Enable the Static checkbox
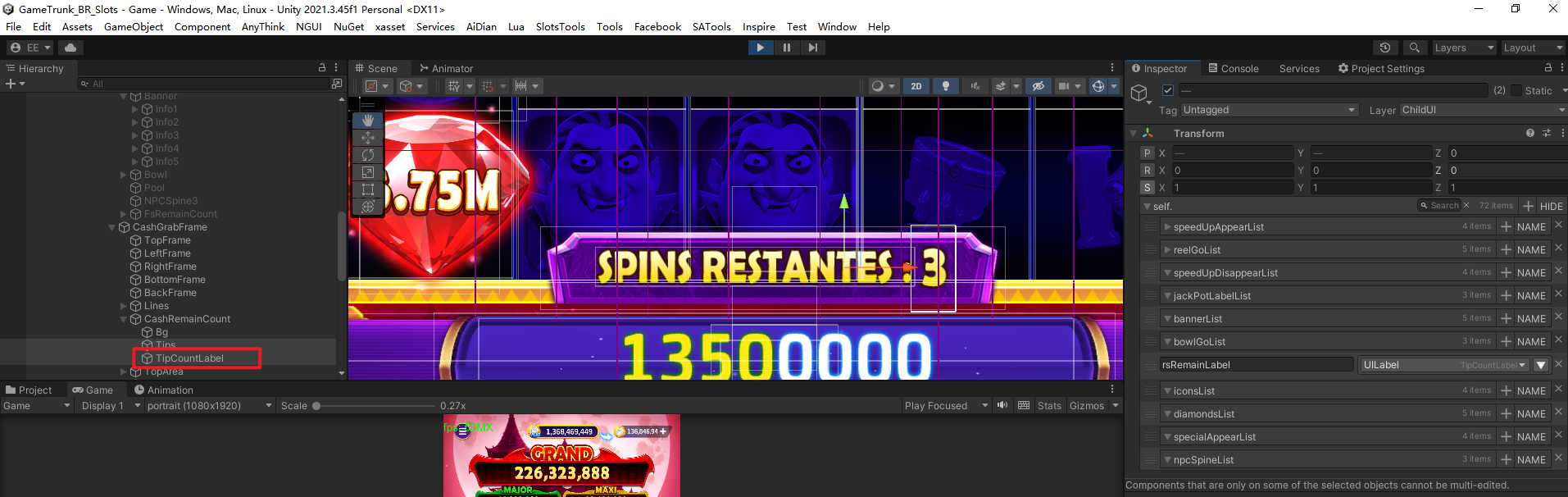The width and height of the screenshot is (1568, 497). click(x=1516, y=90)
